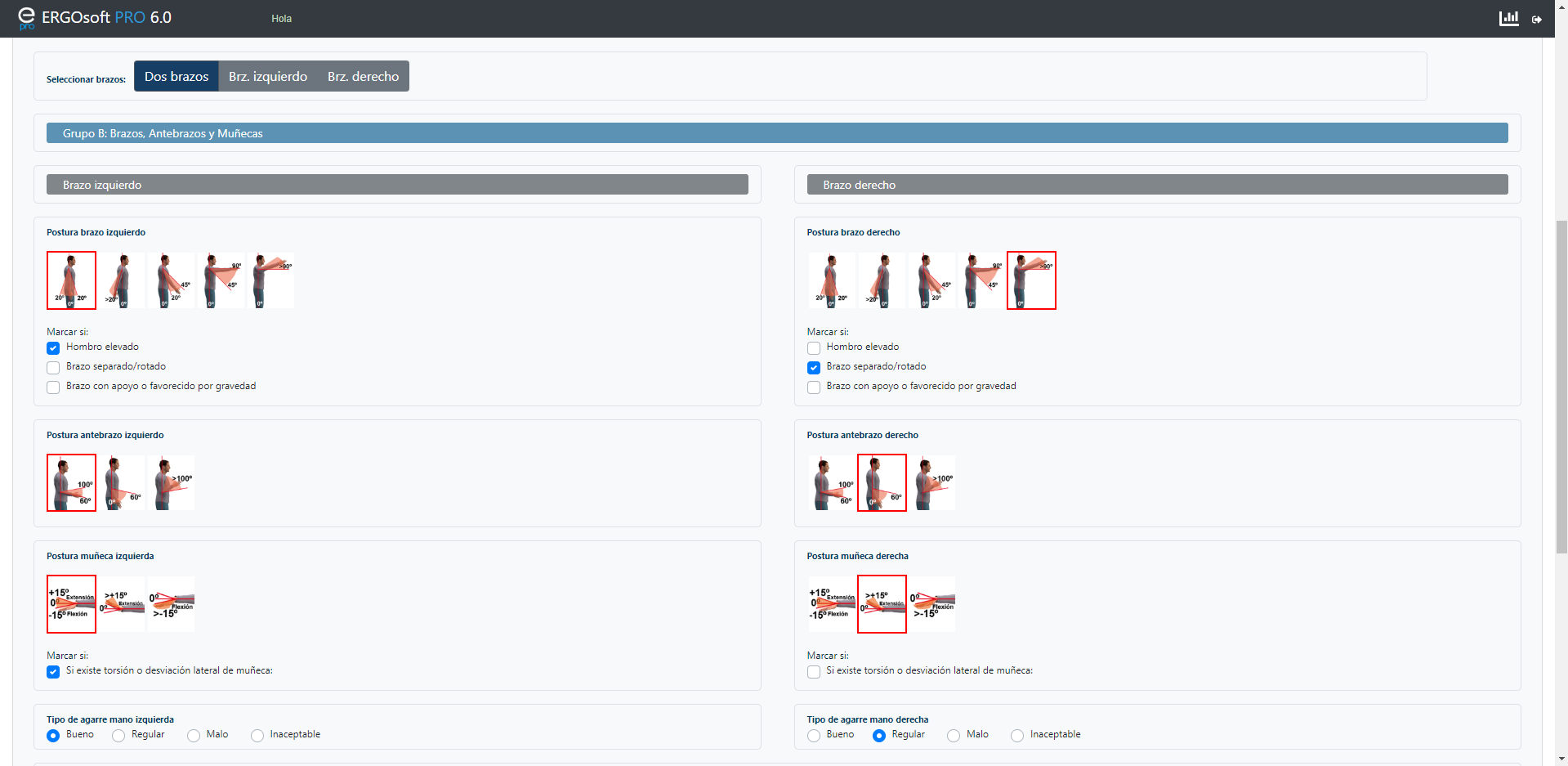The image size is (1568, 766).
Task: Select Regular grip for left hand
Action: [118, 735]
